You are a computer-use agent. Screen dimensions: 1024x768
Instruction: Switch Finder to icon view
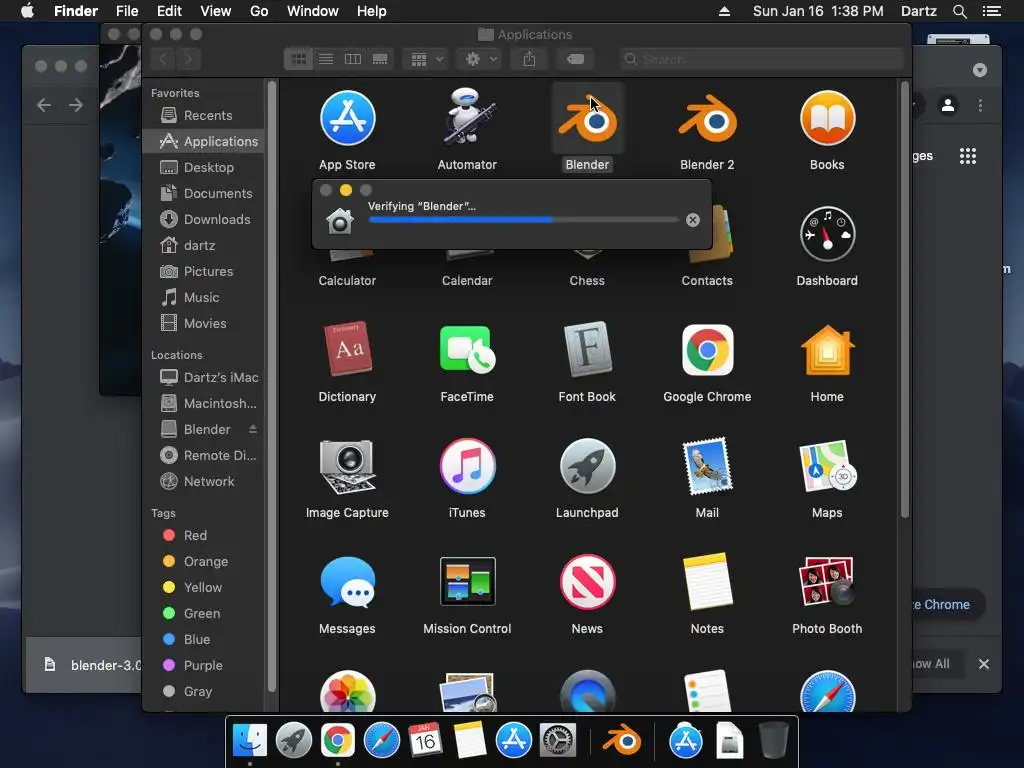pos(298,59)
